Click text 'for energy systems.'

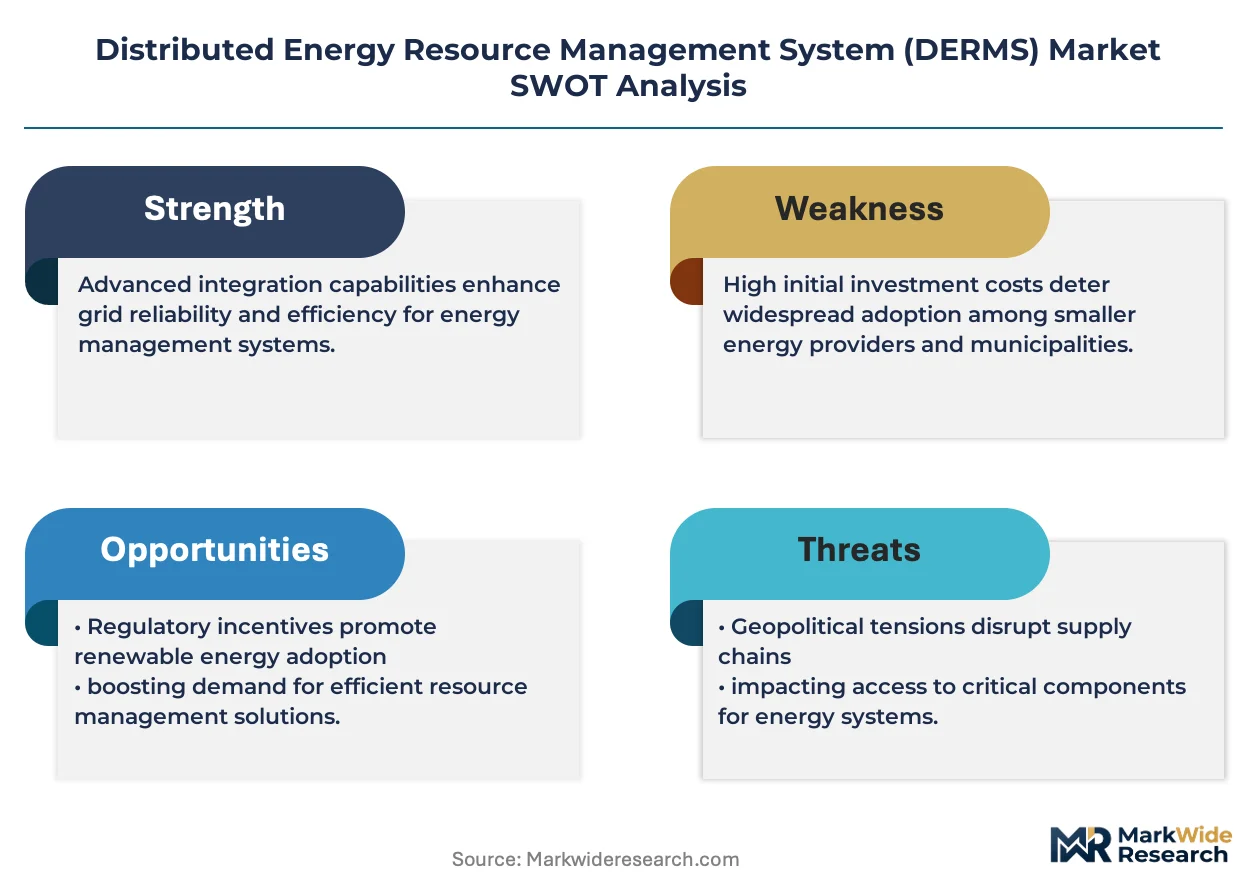pyautogui.click(x=828, y=717)
